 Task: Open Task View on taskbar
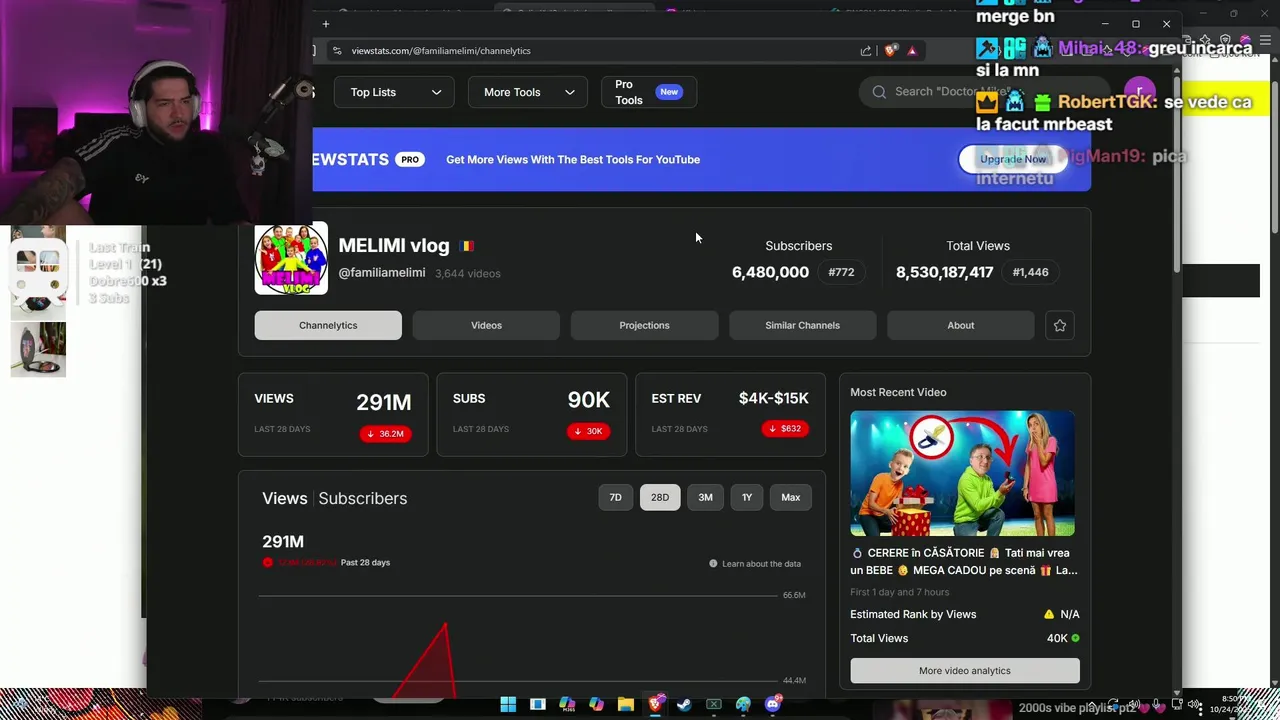point(537,705)
